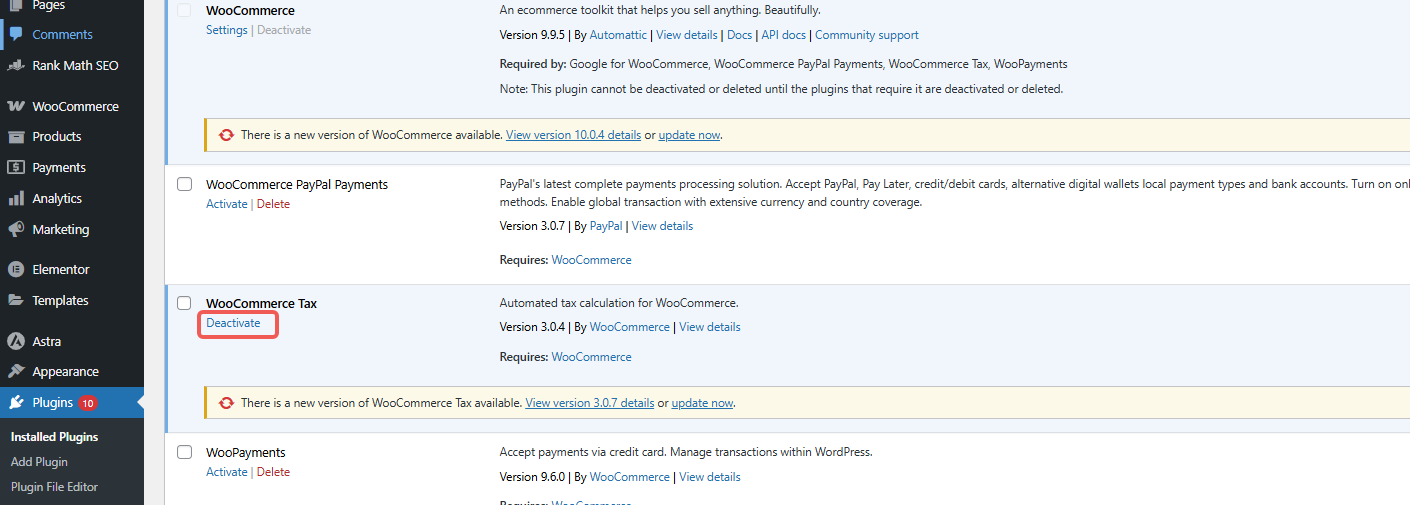Click the Elementor sidebar icon
Screen dimensions: 1410x505
pyautogui.click(x=15, y=269)
